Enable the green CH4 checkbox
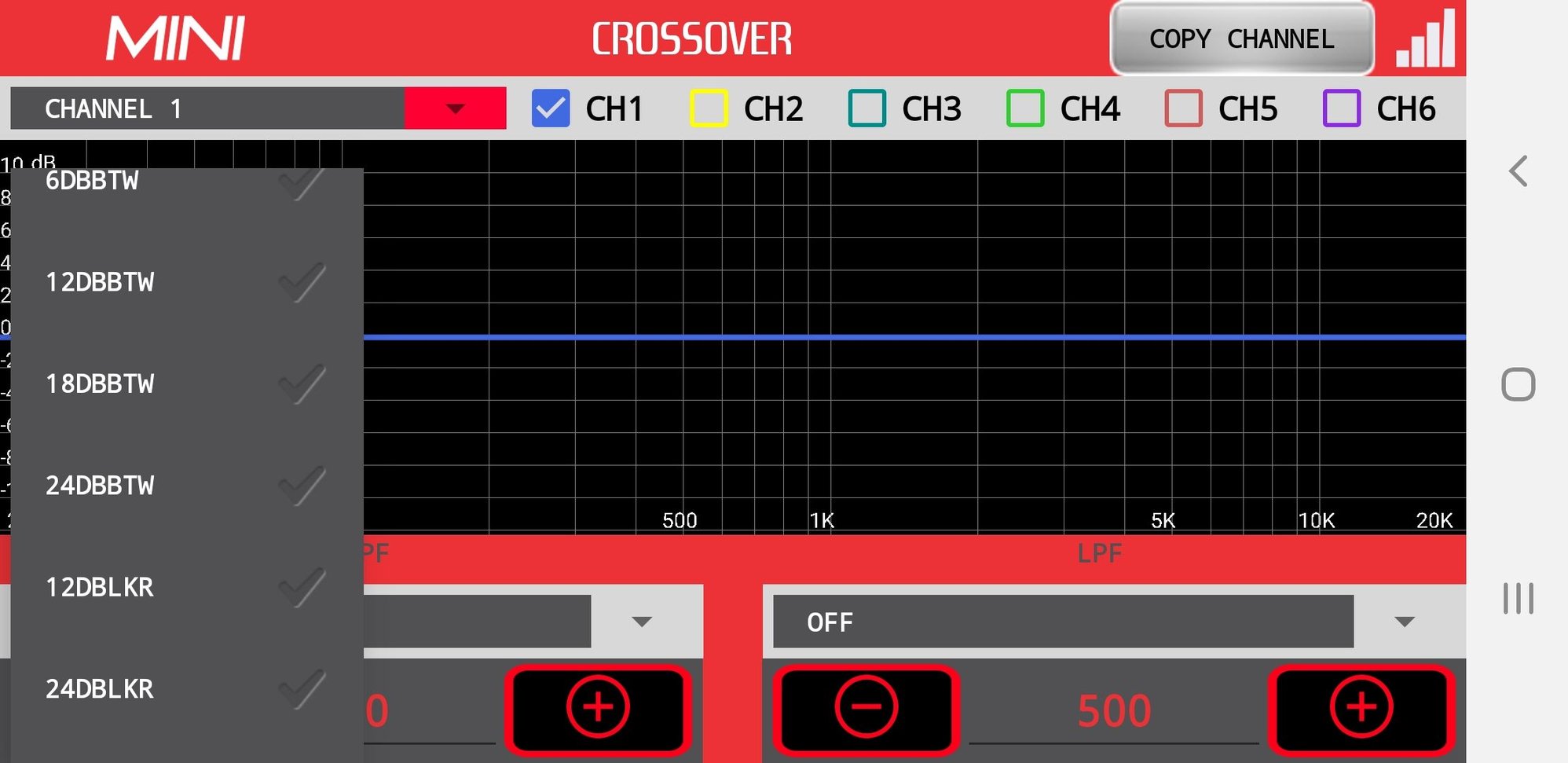Screen dimensions: 1568x763 [x=1025, y=108]
